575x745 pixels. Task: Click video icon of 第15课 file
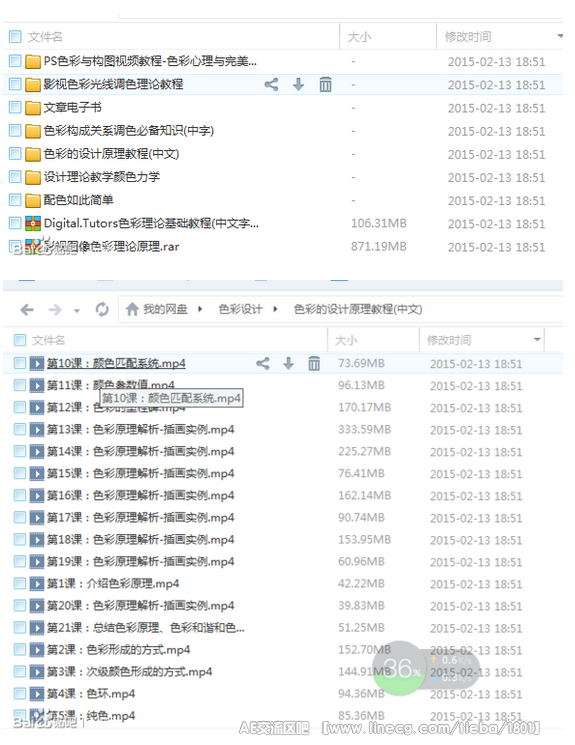[x=37, y=473]
